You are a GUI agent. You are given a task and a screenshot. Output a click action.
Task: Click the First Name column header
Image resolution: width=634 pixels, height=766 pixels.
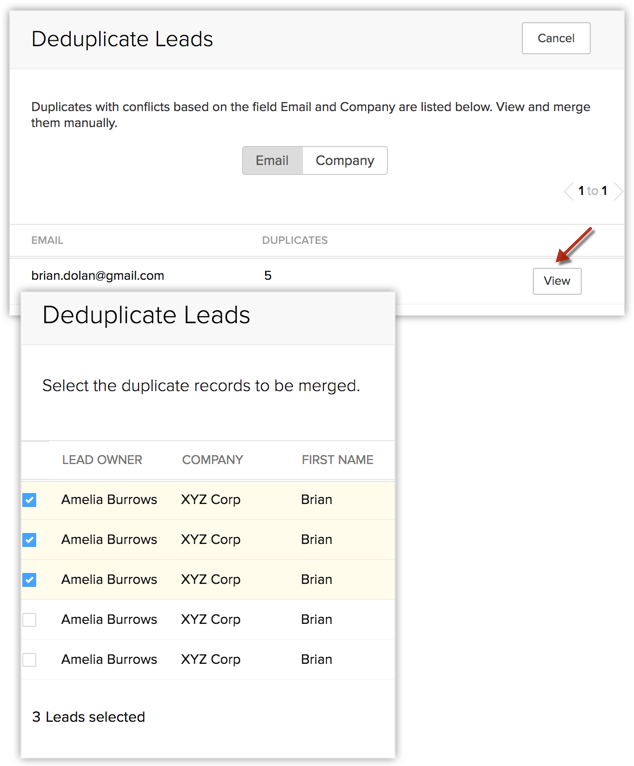[337, 460]
